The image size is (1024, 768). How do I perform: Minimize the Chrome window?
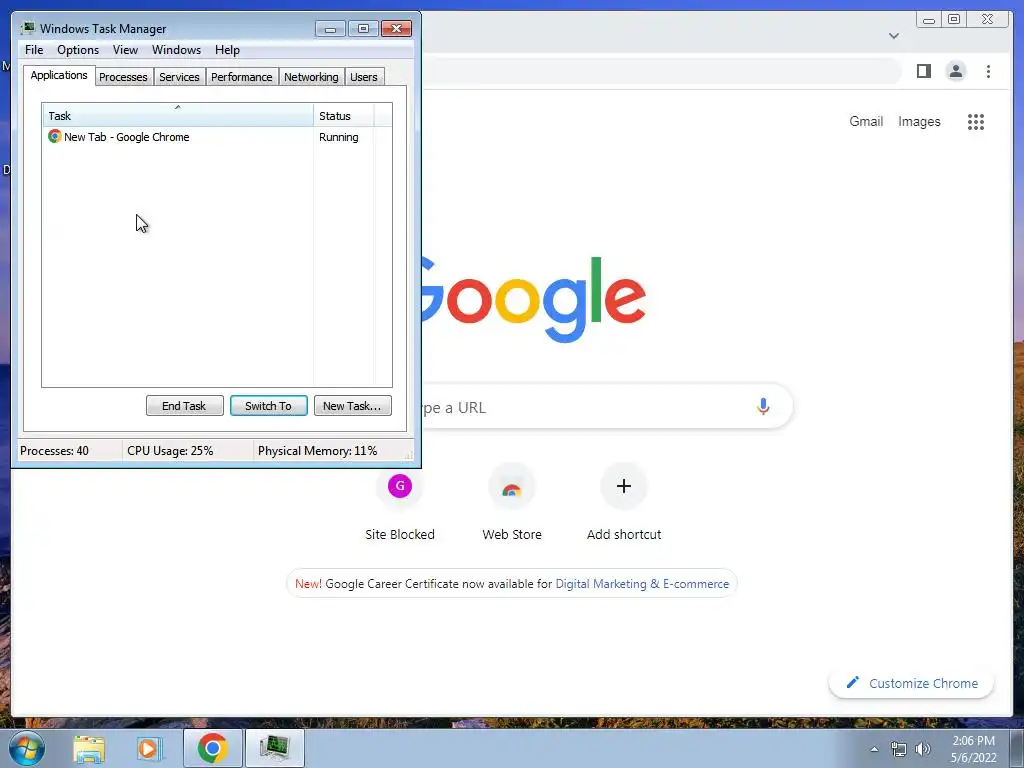(929, 20)
